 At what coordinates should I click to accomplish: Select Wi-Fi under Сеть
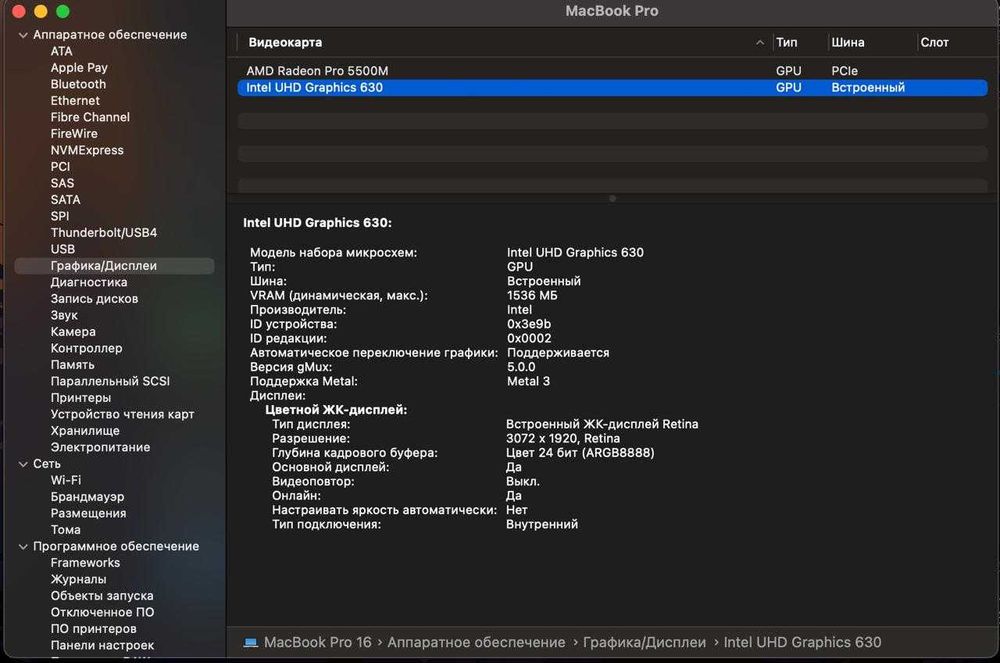coord(66,481)
